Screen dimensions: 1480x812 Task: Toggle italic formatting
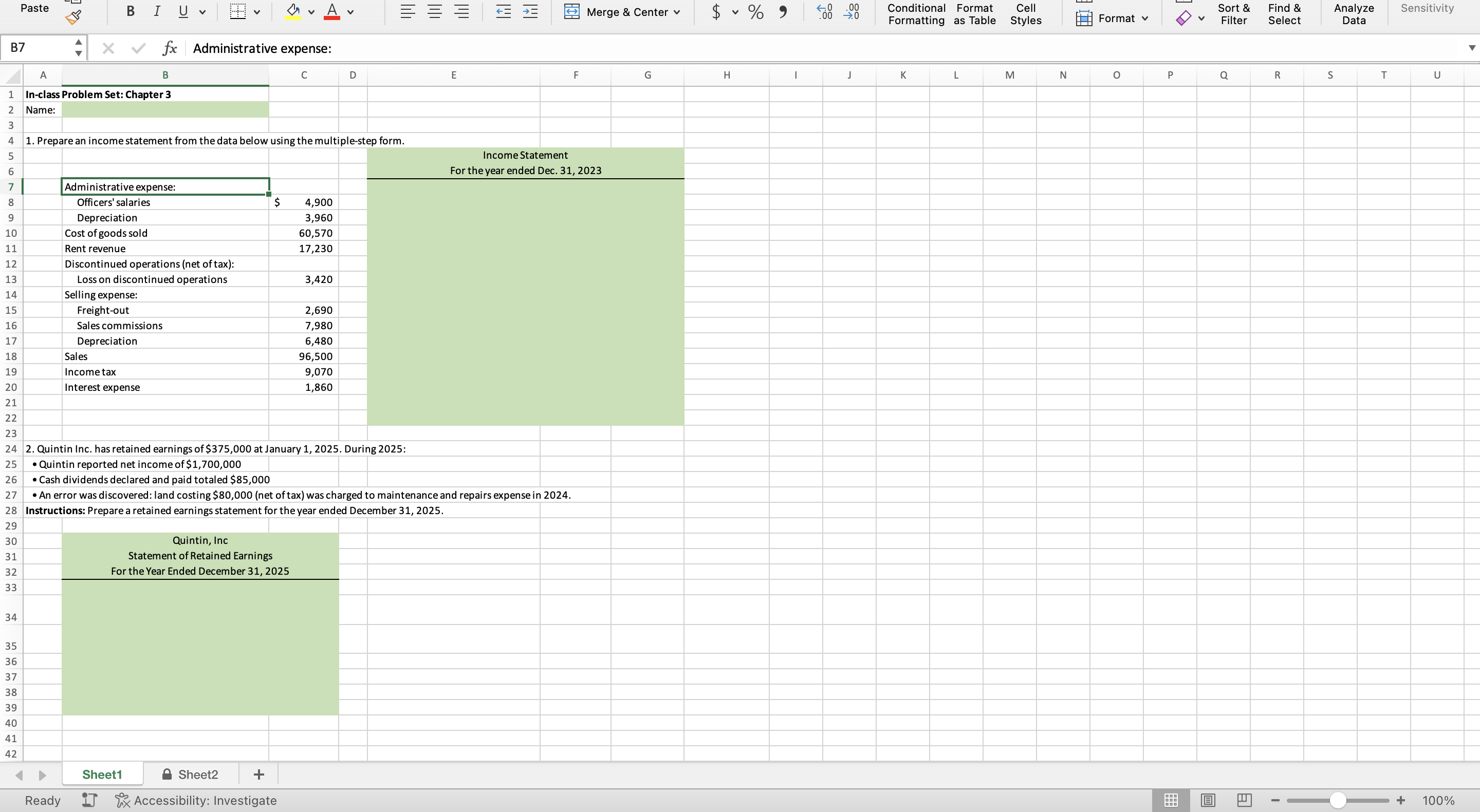156,11
